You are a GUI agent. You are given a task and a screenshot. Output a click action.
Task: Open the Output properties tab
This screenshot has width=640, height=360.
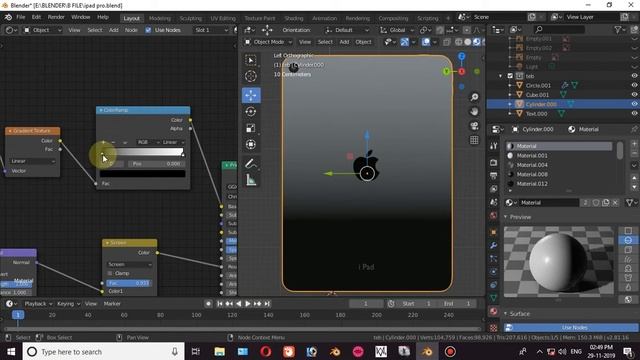(493, 176)
